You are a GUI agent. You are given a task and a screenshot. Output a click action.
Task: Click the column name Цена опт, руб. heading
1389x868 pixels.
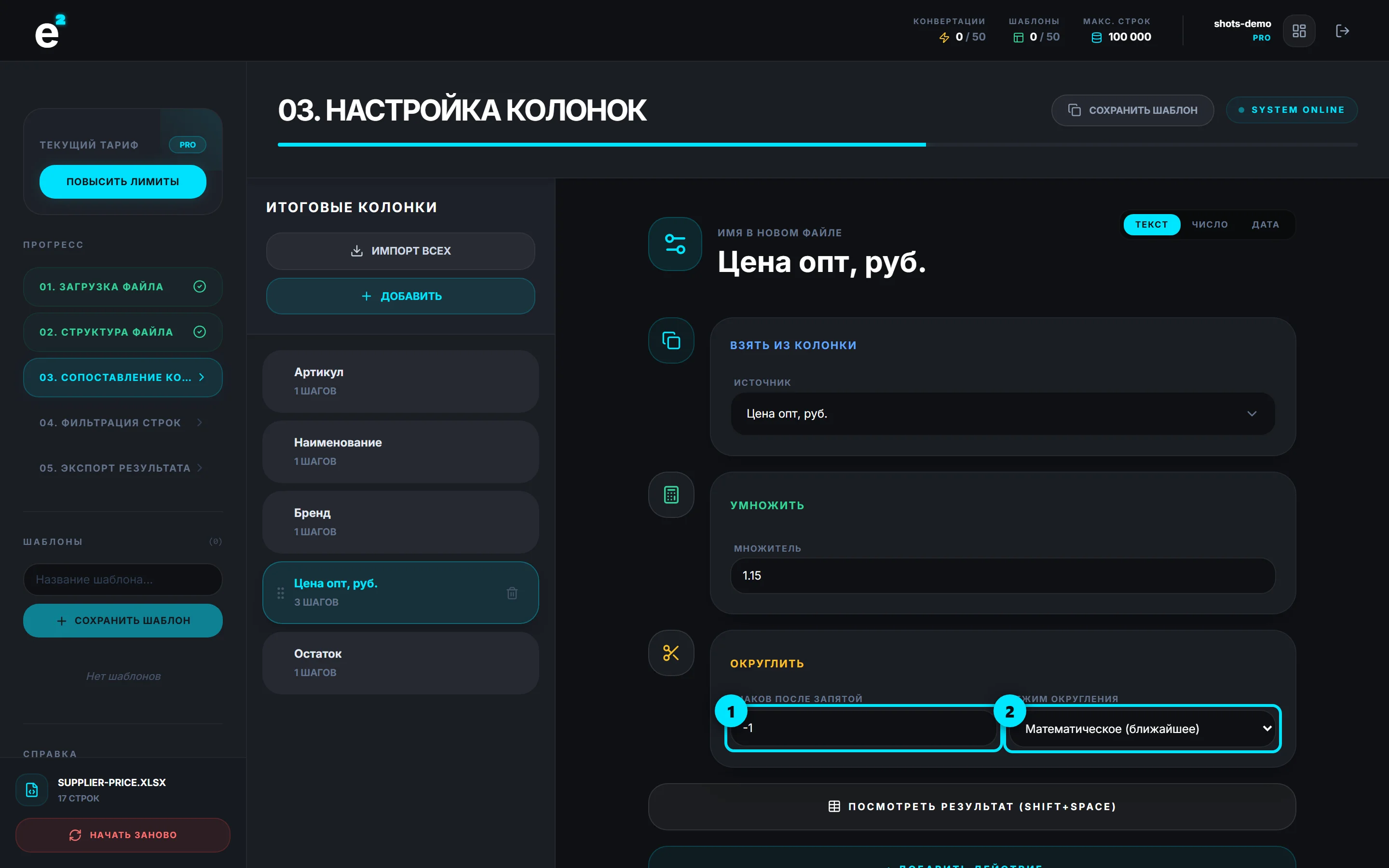[821, 262]
